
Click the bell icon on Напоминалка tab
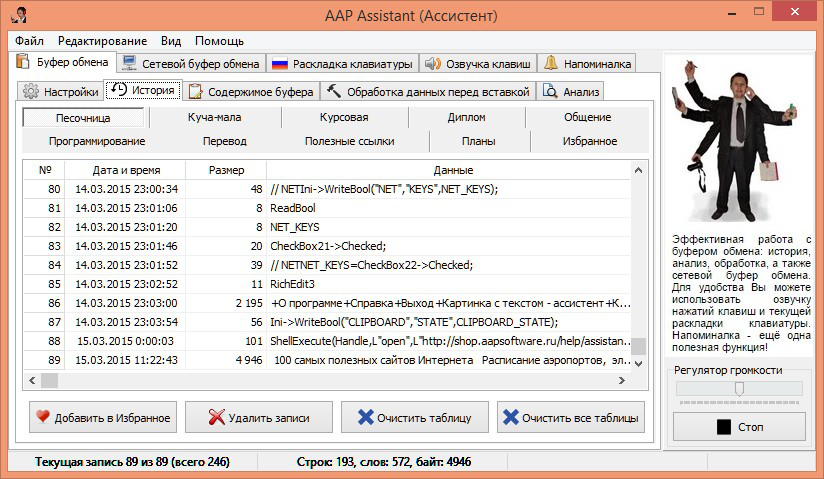pos(551,63)
